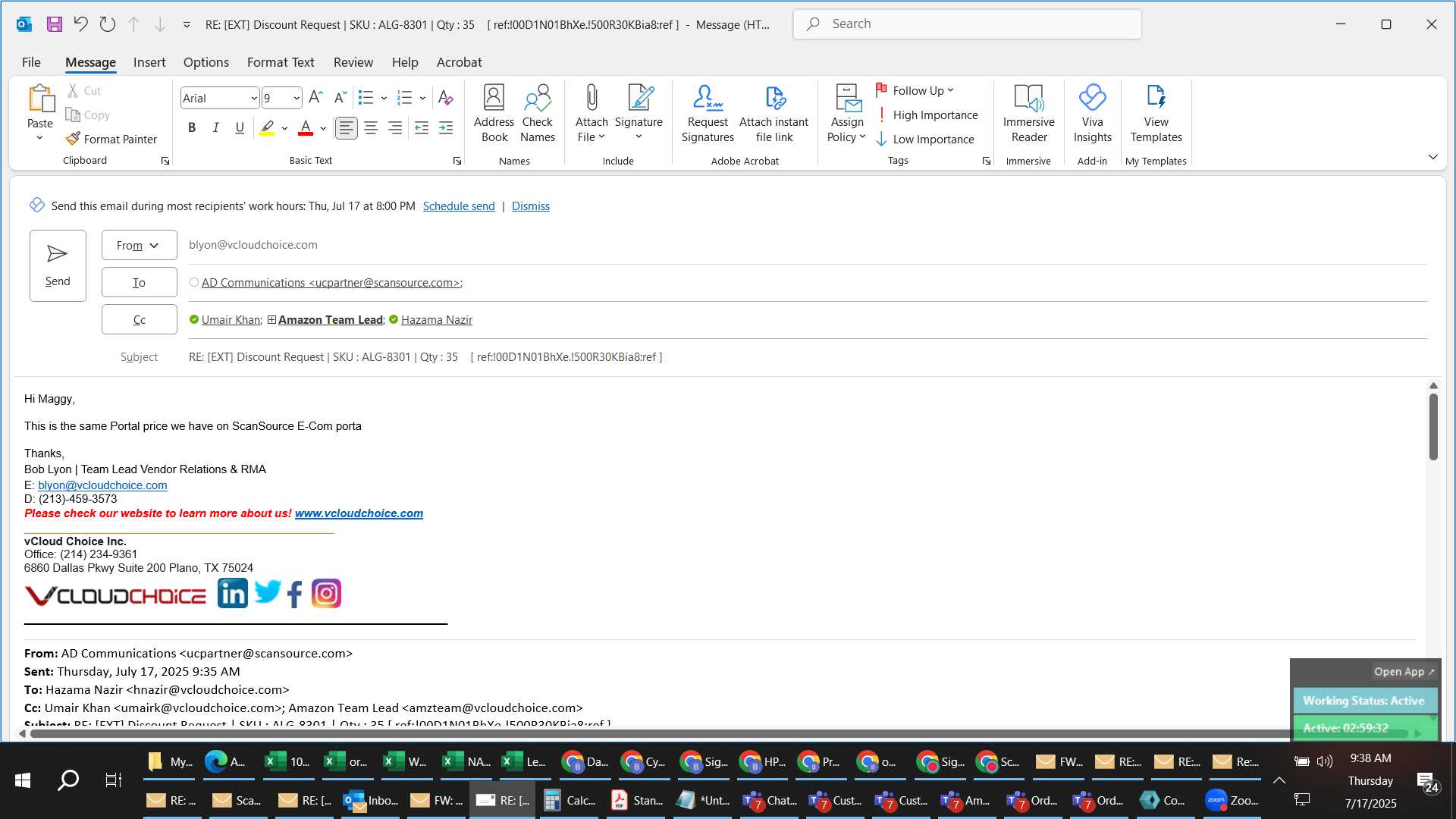The width and height of the screenshot is (1456, 819).
Task: Open www.vcloudchoice.com link in signature
Action: pos(359,513)
